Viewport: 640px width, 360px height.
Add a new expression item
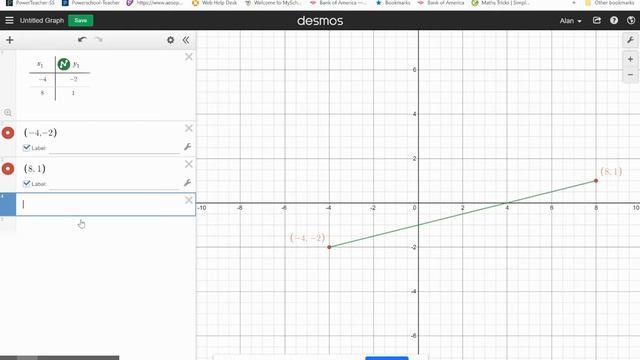10,40
